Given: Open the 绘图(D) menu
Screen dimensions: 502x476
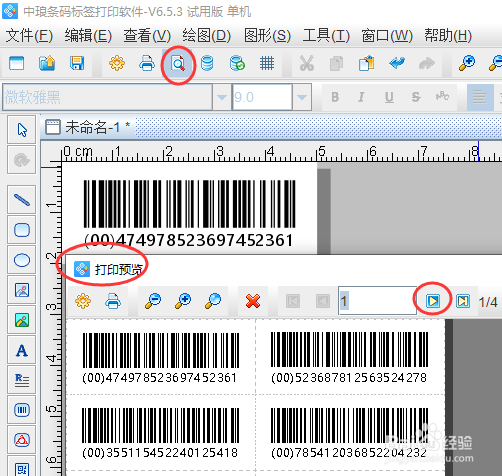Looking at the screenshot, I should (207, 36).
